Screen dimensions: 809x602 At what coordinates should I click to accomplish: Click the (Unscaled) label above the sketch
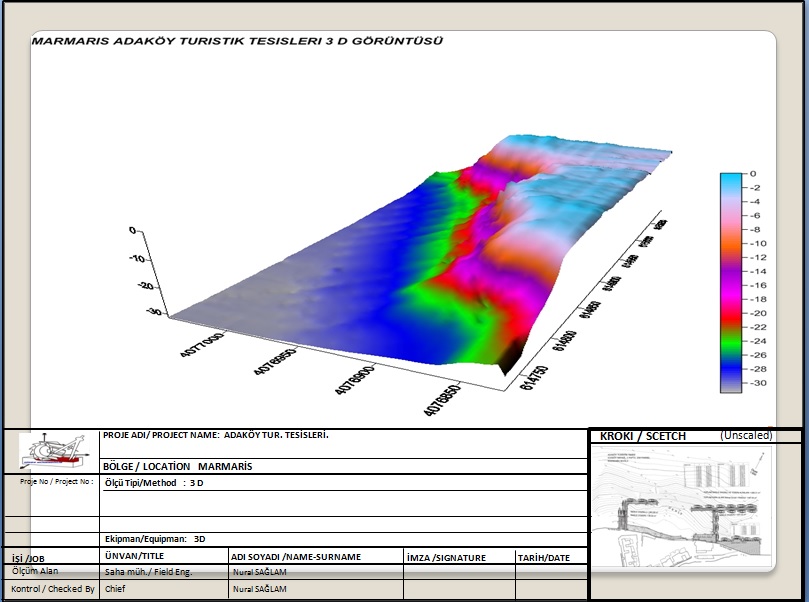pyautogui.click(x=747, y=436)
